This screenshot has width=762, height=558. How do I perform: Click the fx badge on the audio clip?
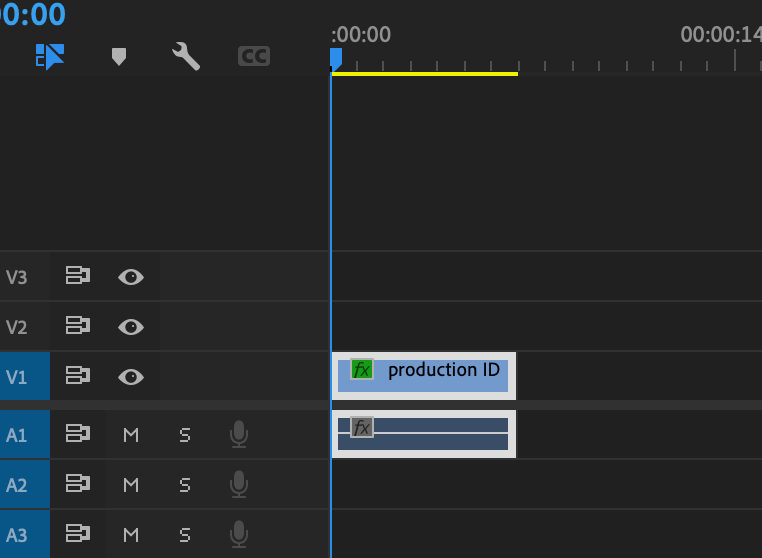pos(362,428)
